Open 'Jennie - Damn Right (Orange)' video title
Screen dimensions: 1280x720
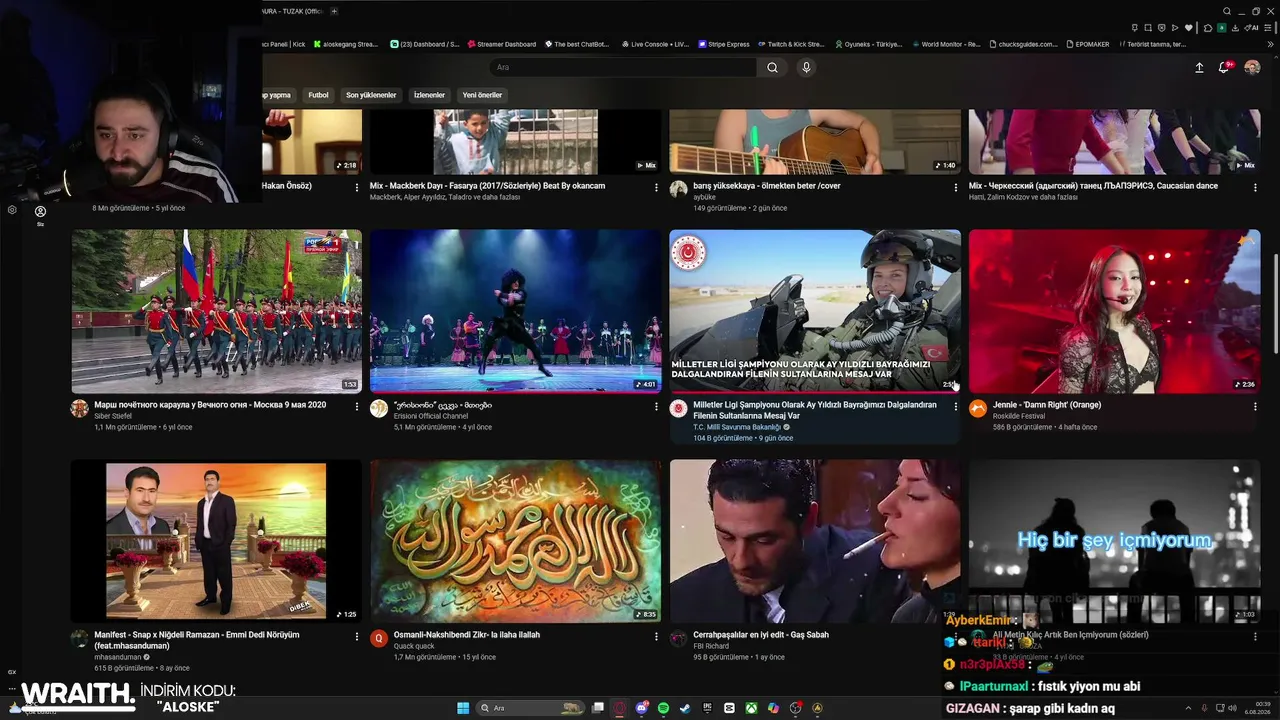tap(1047, 405)
